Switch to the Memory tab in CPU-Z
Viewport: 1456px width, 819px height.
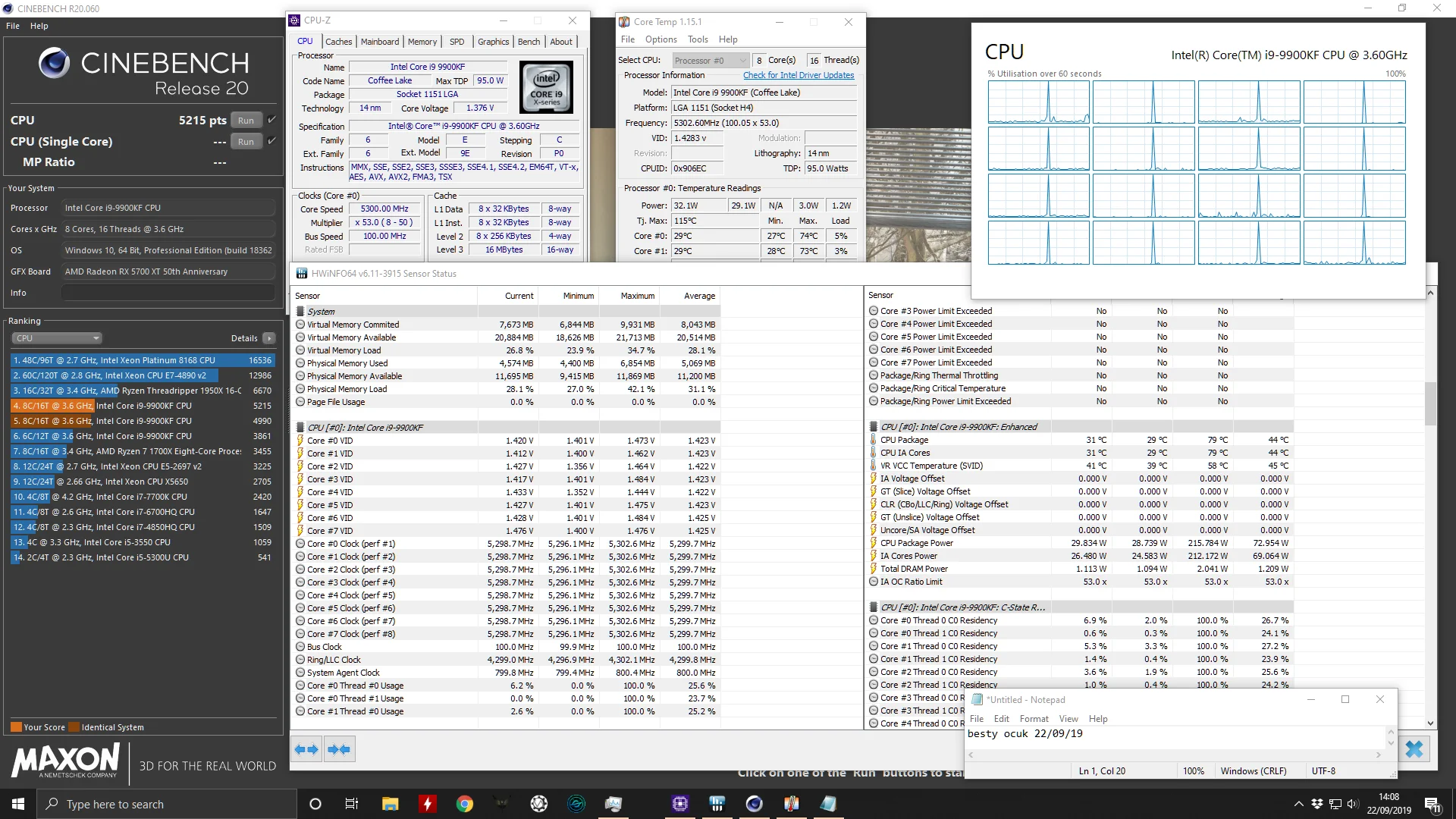[422, 42]
